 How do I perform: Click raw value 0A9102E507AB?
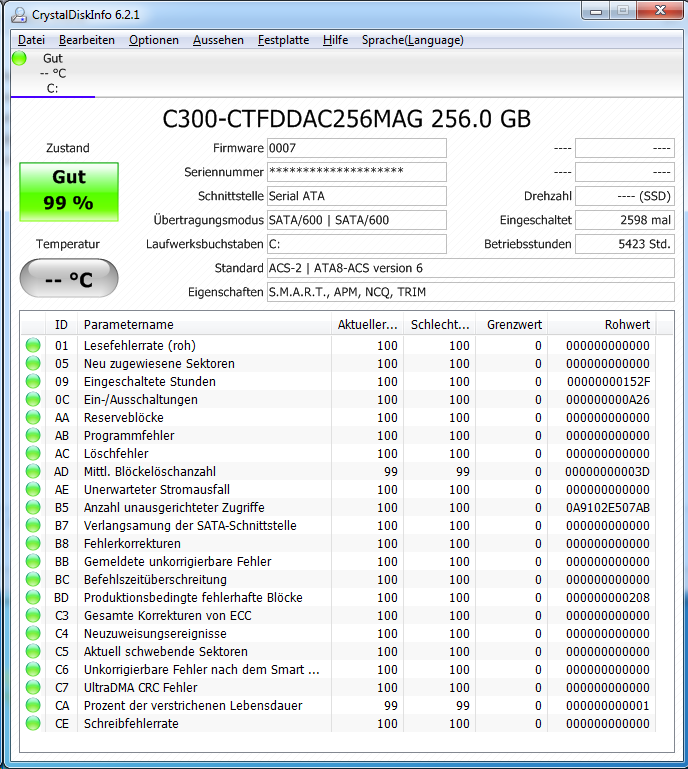tap(608, 508)
